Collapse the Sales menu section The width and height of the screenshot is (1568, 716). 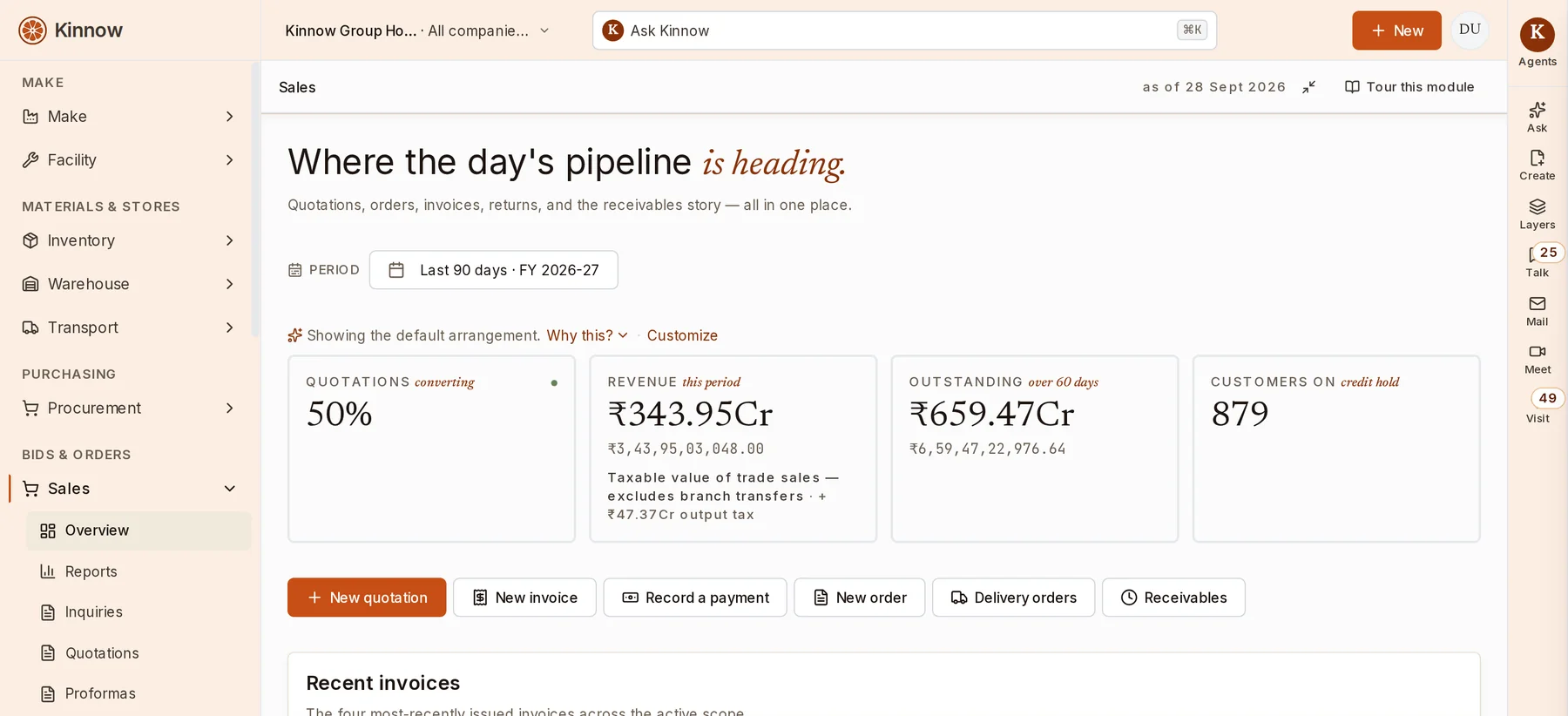tap(129, 489)
